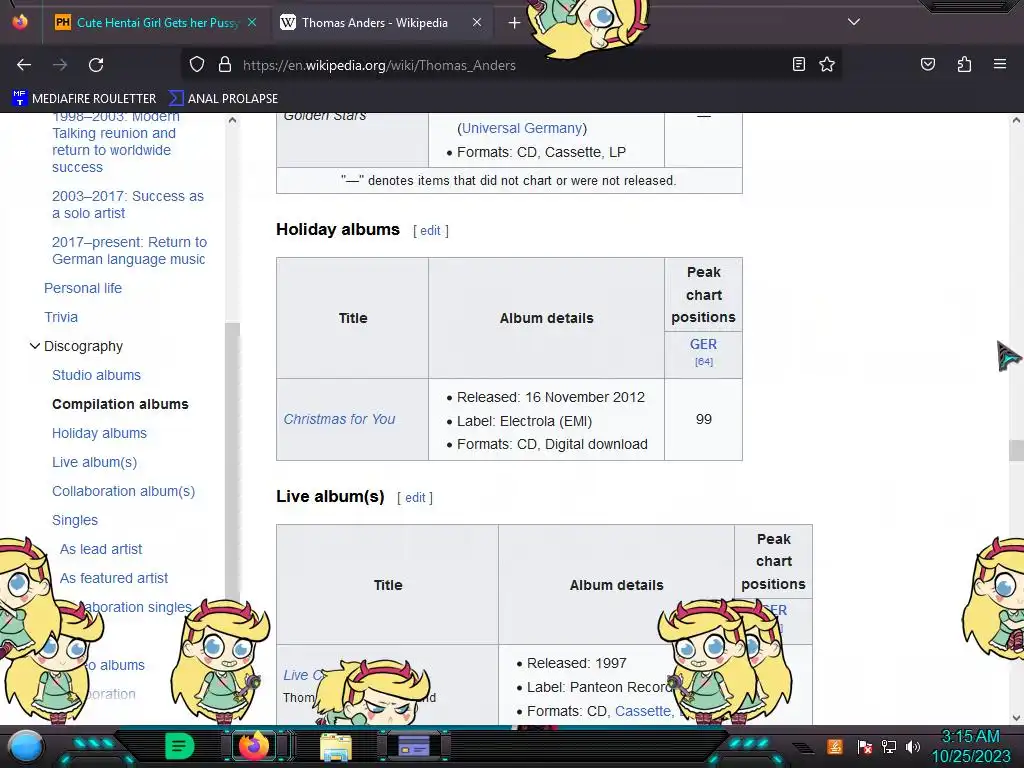Reload the current page
This screenshot has width=1024, height=768.
(x=96, y=65)
